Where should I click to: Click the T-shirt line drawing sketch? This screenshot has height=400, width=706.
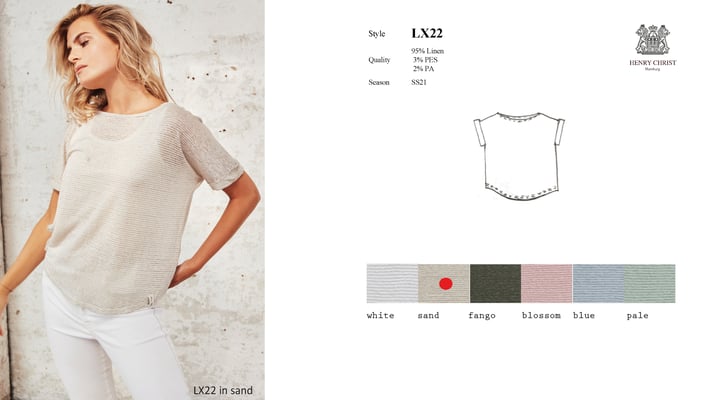519,156
